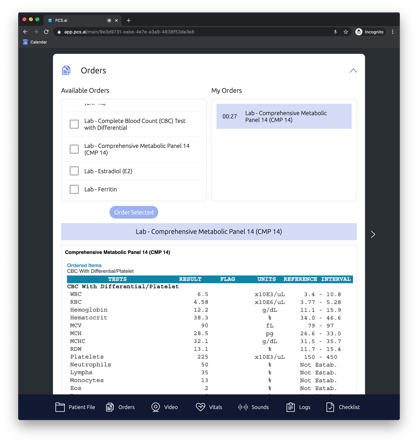Viewport: 418px width, 444px height.
Task: Check Lab - Comprehensive Metabolic Panel 14 checkbox
Action: pos(74,149)
